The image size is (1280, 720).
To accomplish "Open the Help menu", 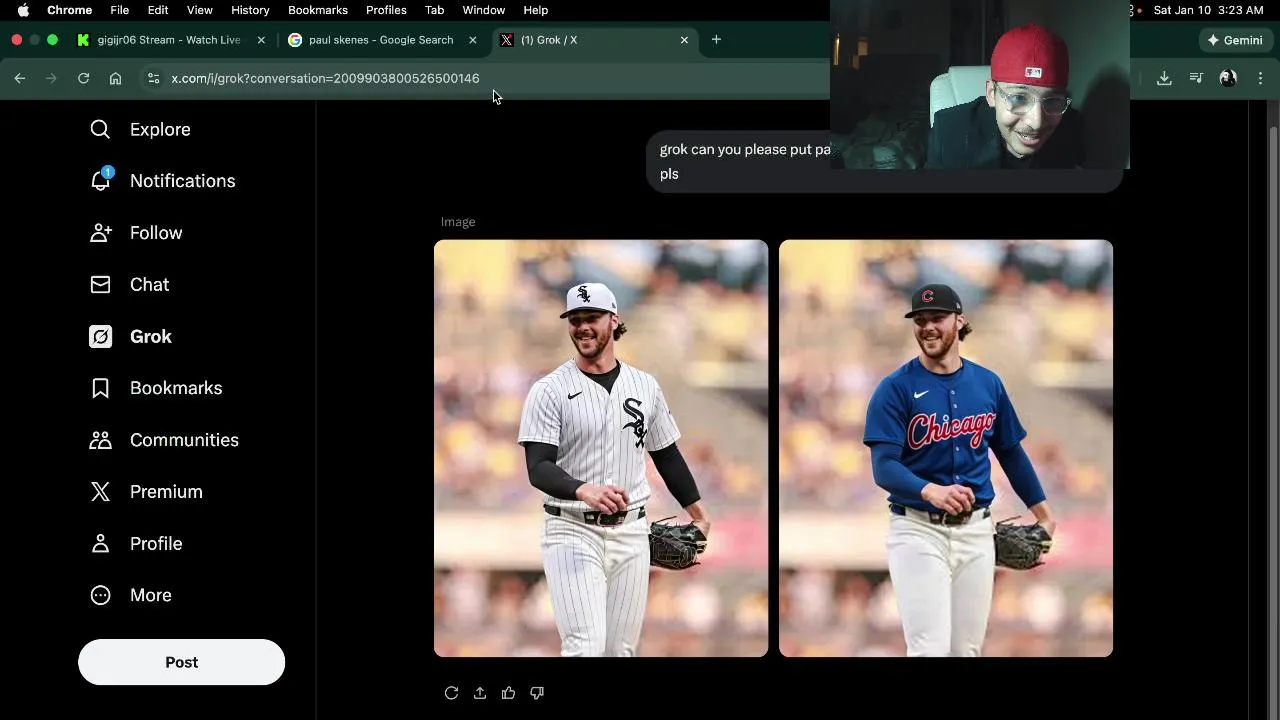I will [x=536, y=10].
